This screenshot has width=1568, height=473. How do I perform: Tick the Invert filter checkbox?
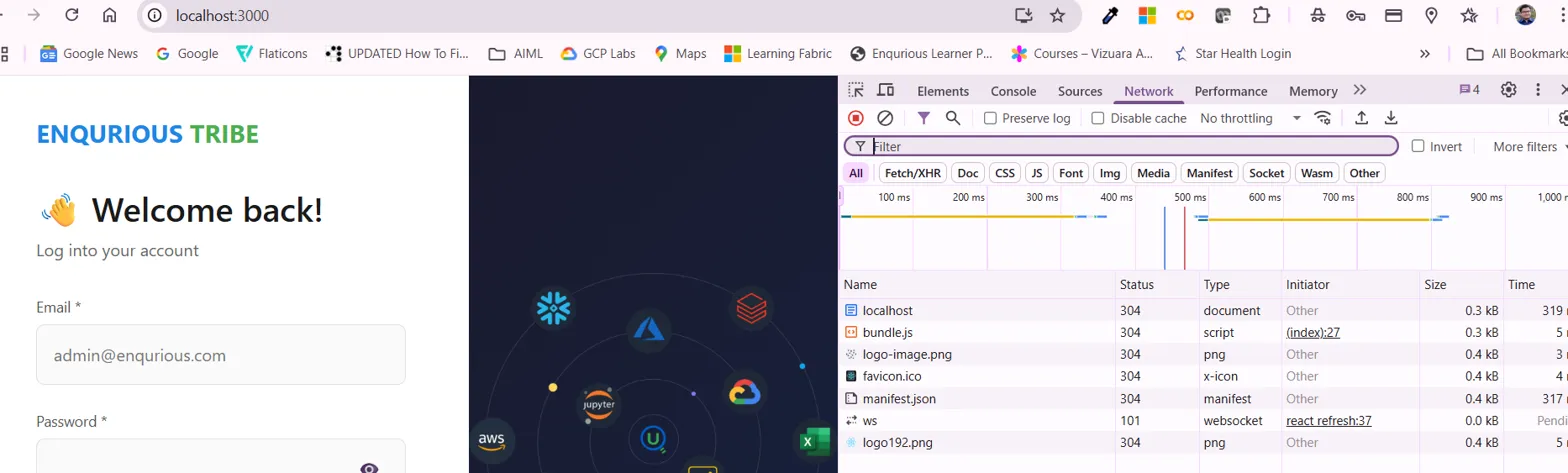1418,146
